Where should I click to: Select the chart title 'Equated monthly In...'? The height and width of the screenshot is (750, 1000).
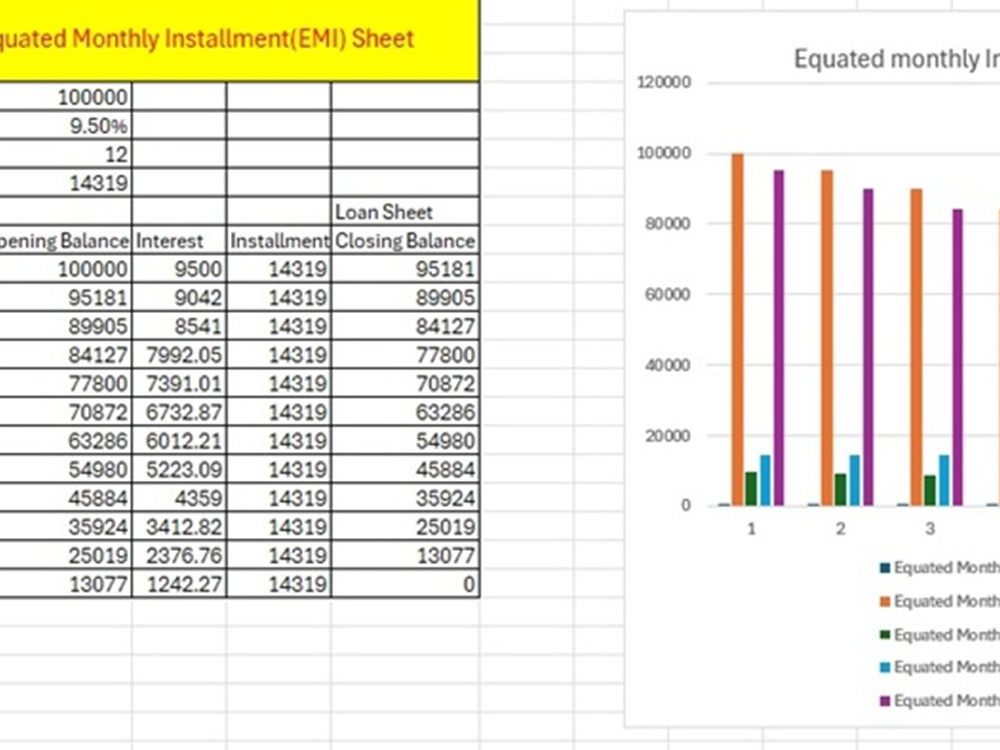click(x=896, y=59)
